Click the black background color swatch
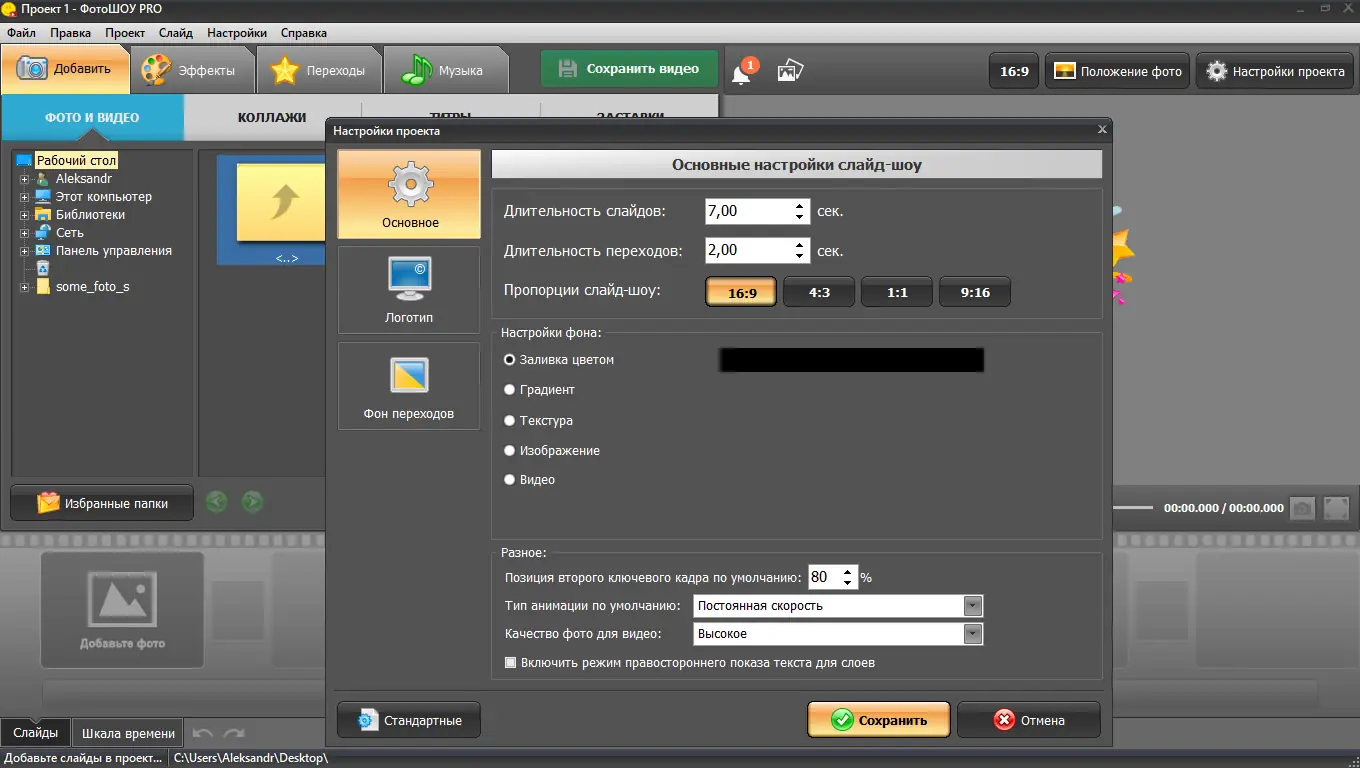The image size is (1360, 768). click(852, 360)
